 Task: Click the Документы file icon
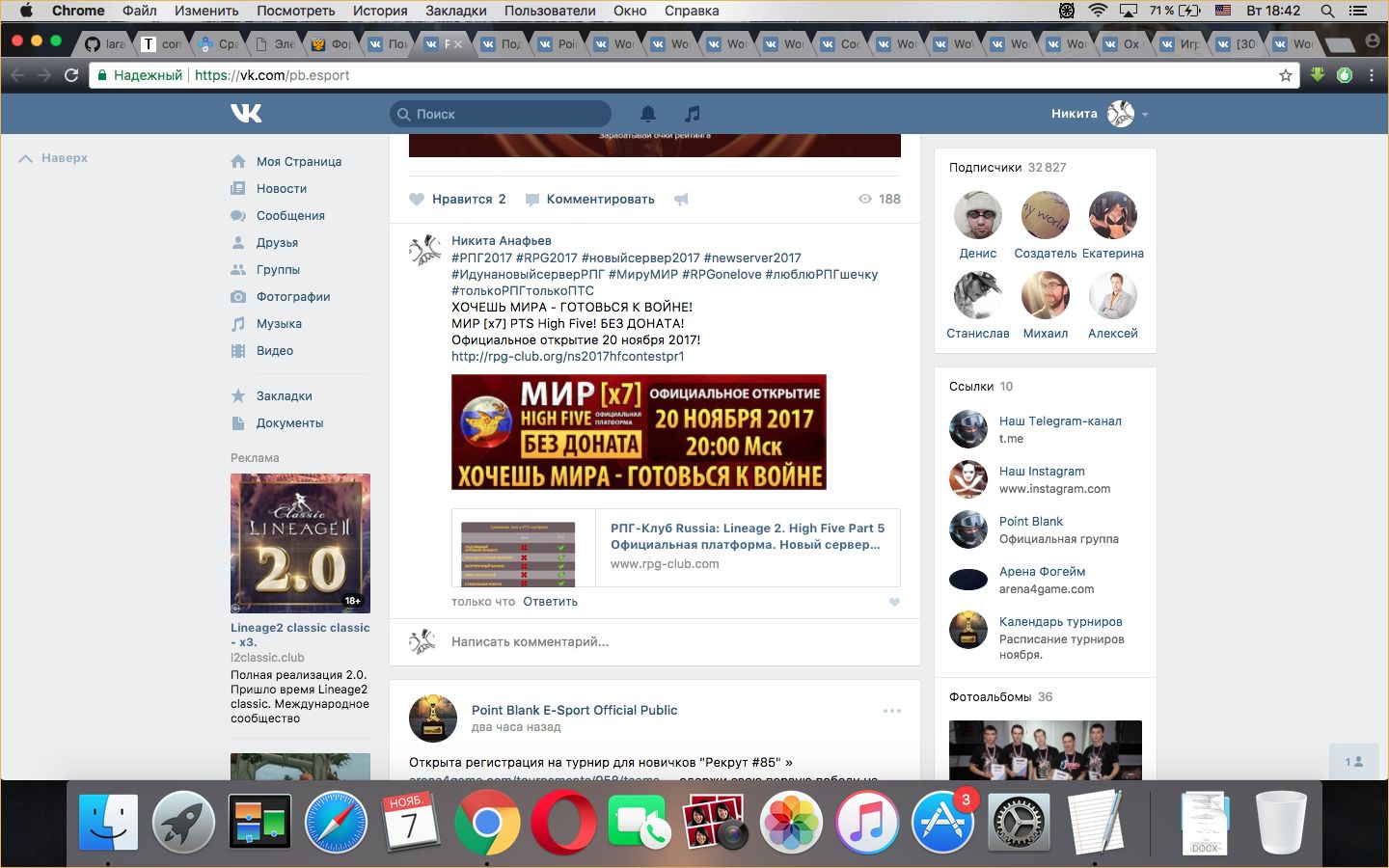coord(238,423)
